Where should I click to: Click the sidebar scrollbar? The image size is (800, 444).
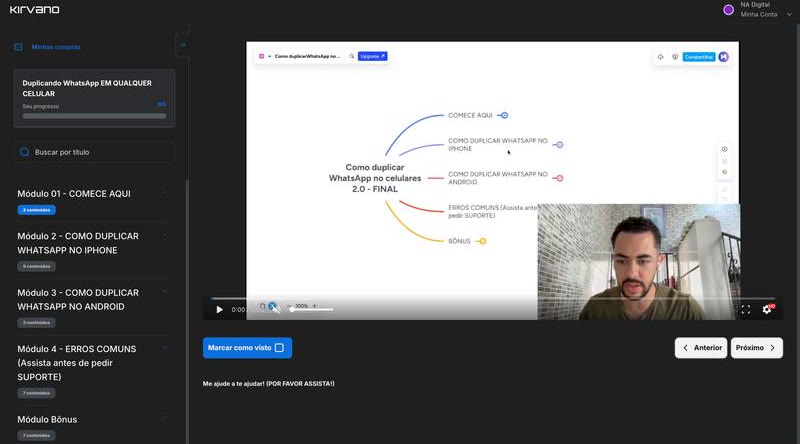[188, 311]
